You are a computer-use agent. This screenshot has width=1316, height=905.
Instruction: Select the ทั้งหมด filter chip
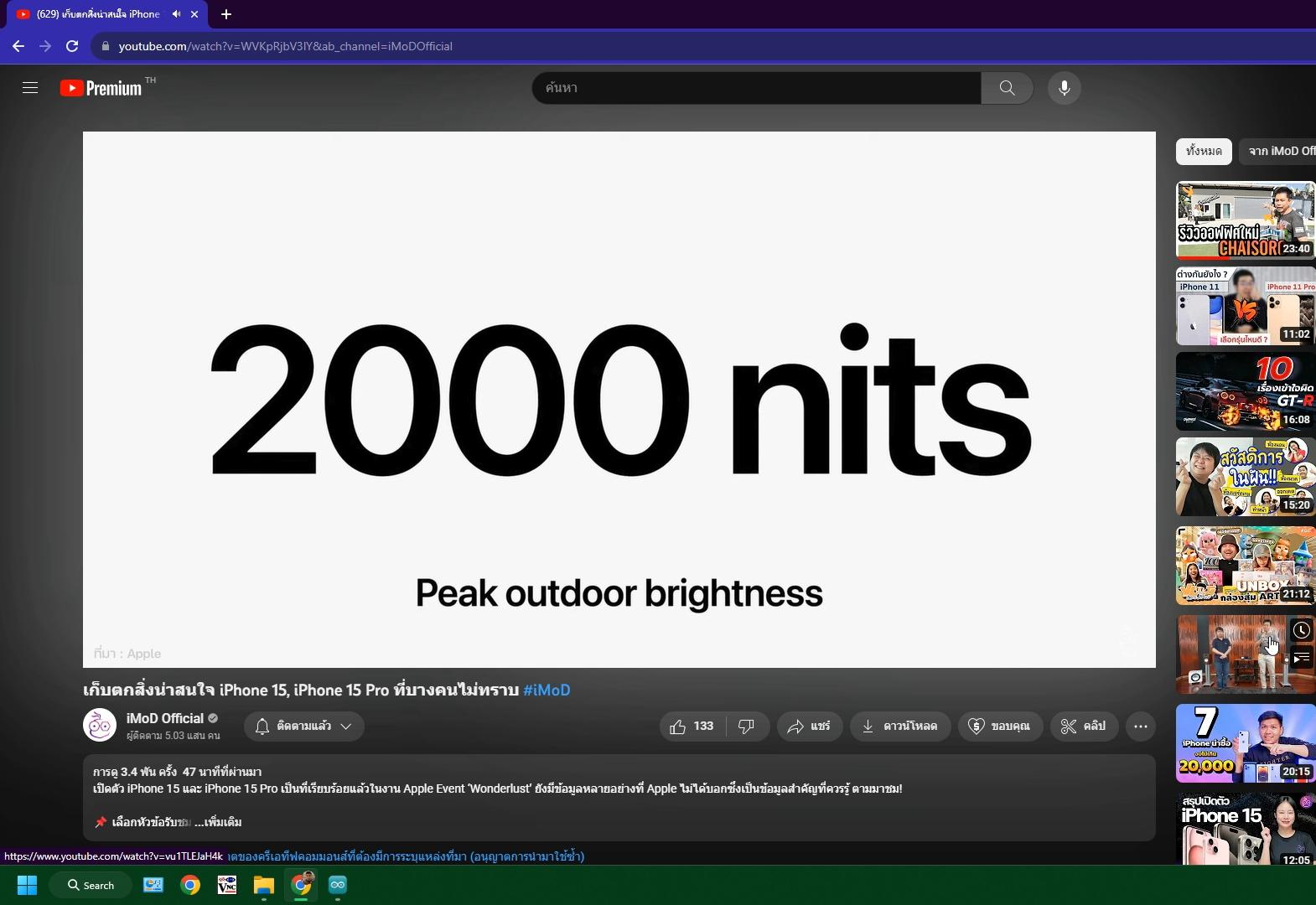click(1204, 152)
